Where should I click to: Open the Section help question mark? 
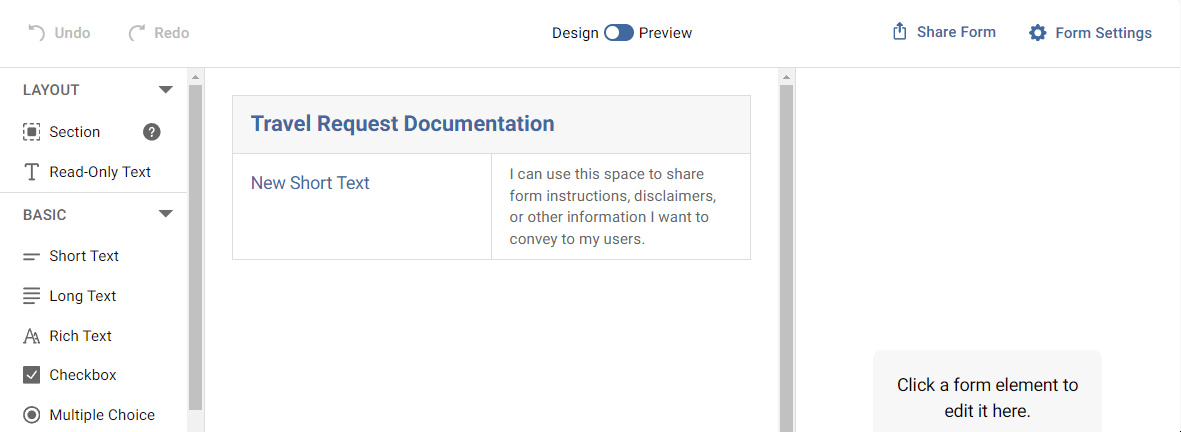[x=151, y=132]
